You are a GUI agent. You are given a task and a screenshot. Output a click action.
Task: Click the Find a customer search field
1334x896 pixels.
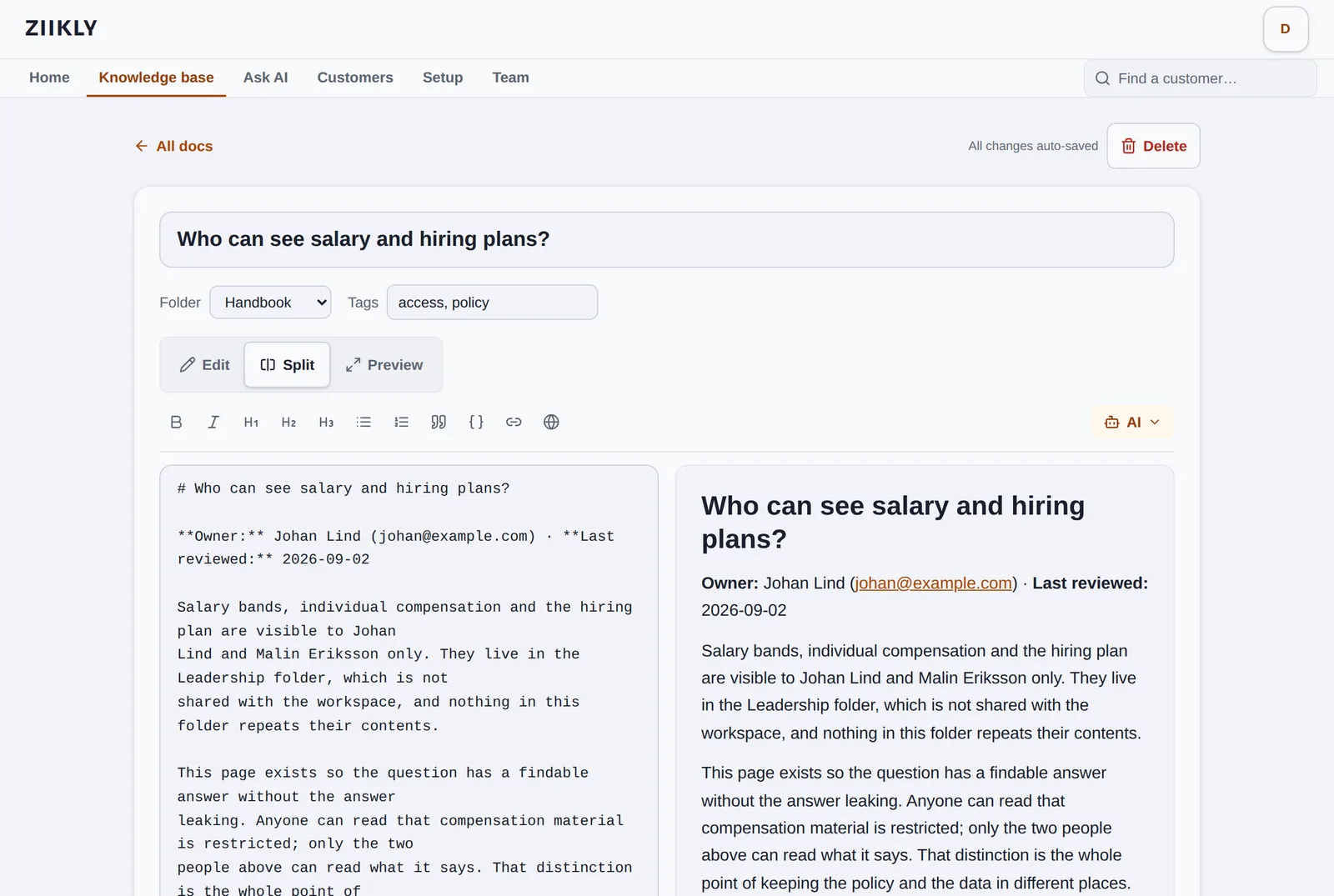click(1200, 78)
